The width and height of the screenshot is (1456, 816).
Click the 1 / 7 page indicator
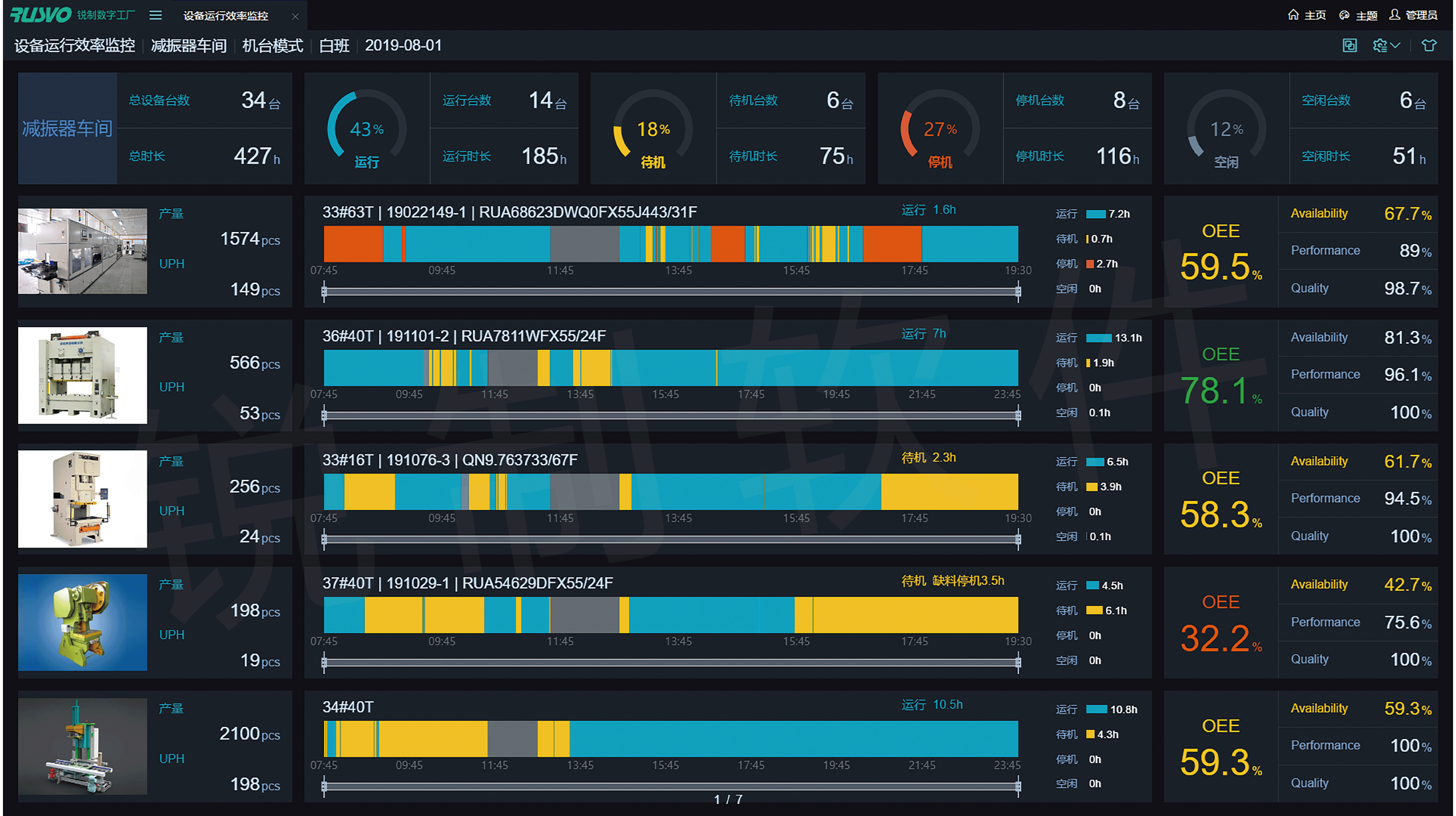point(728,799)
